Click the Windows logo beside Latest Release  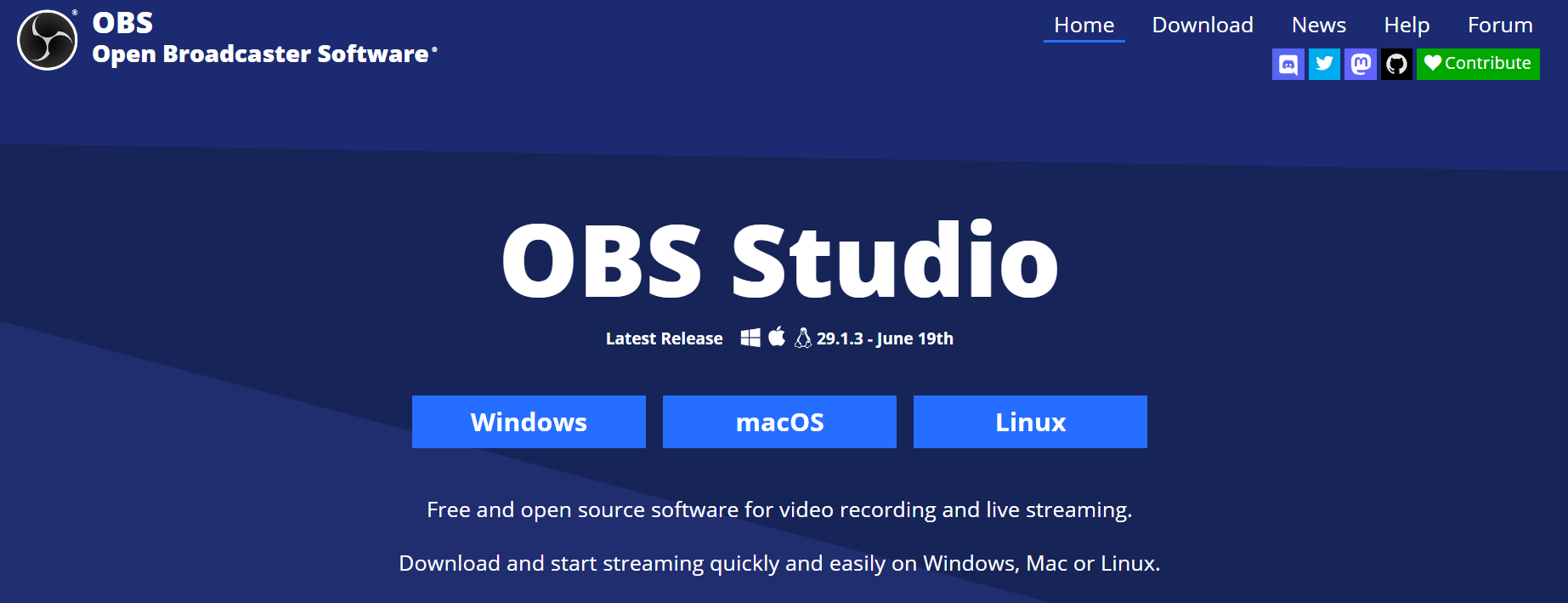pos(750,338)
